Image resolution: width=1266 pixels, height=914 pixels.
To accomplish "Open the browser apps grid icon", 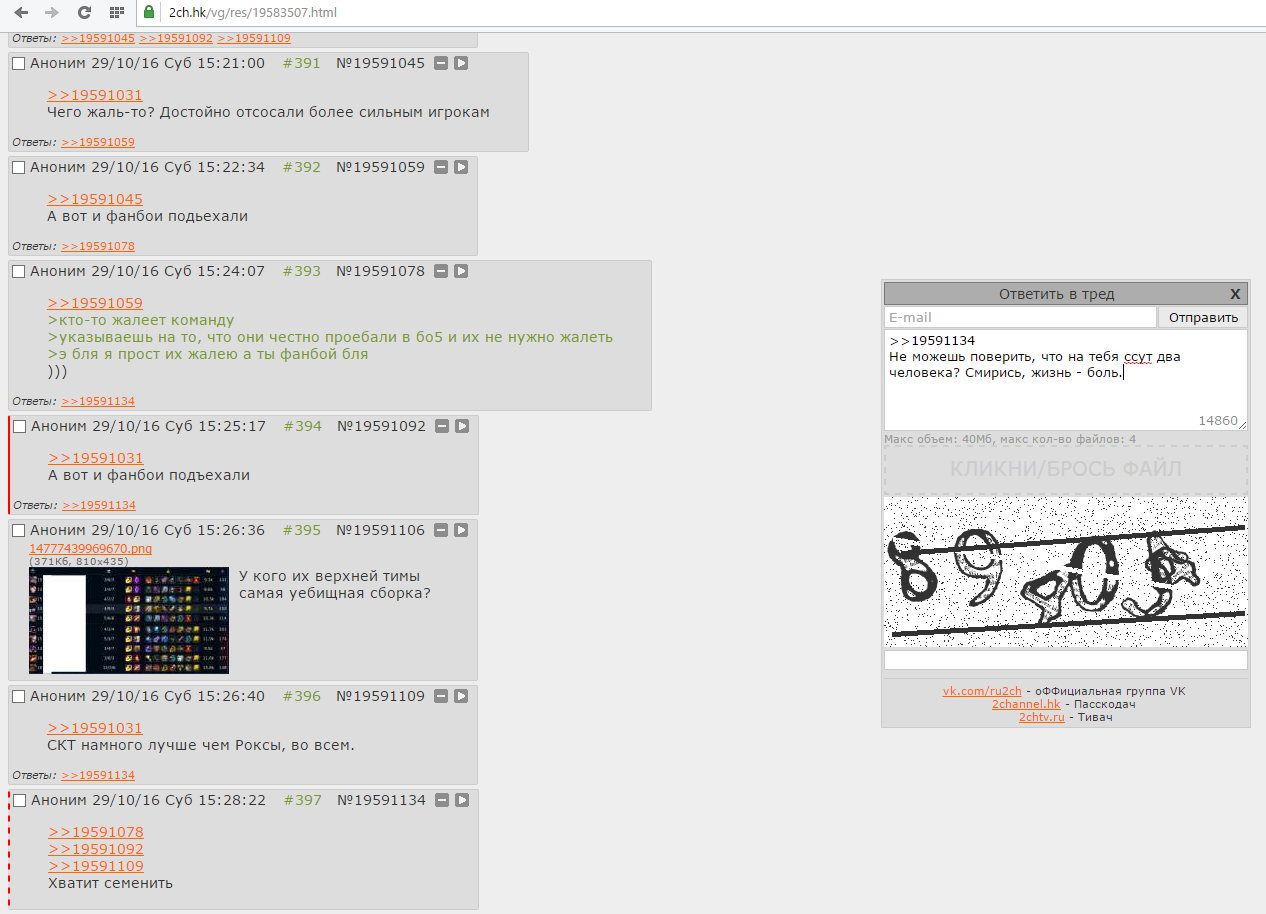I will tap(117, 12).
